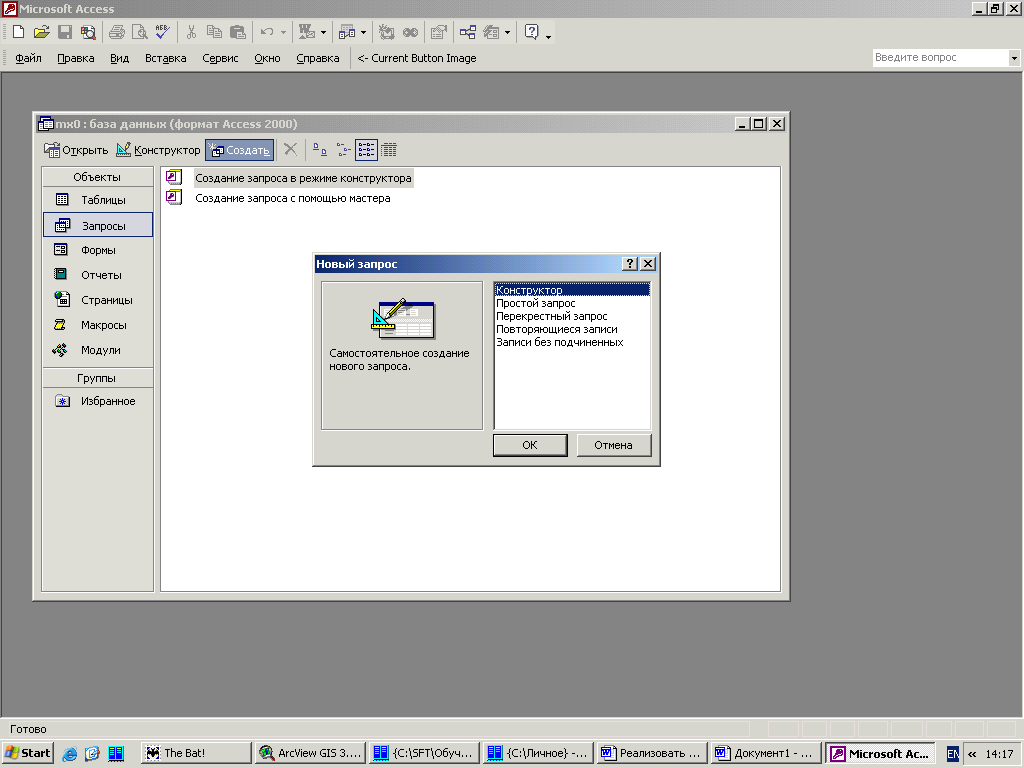Click the Microsoft Access Help icon

(x=532, y=31)
